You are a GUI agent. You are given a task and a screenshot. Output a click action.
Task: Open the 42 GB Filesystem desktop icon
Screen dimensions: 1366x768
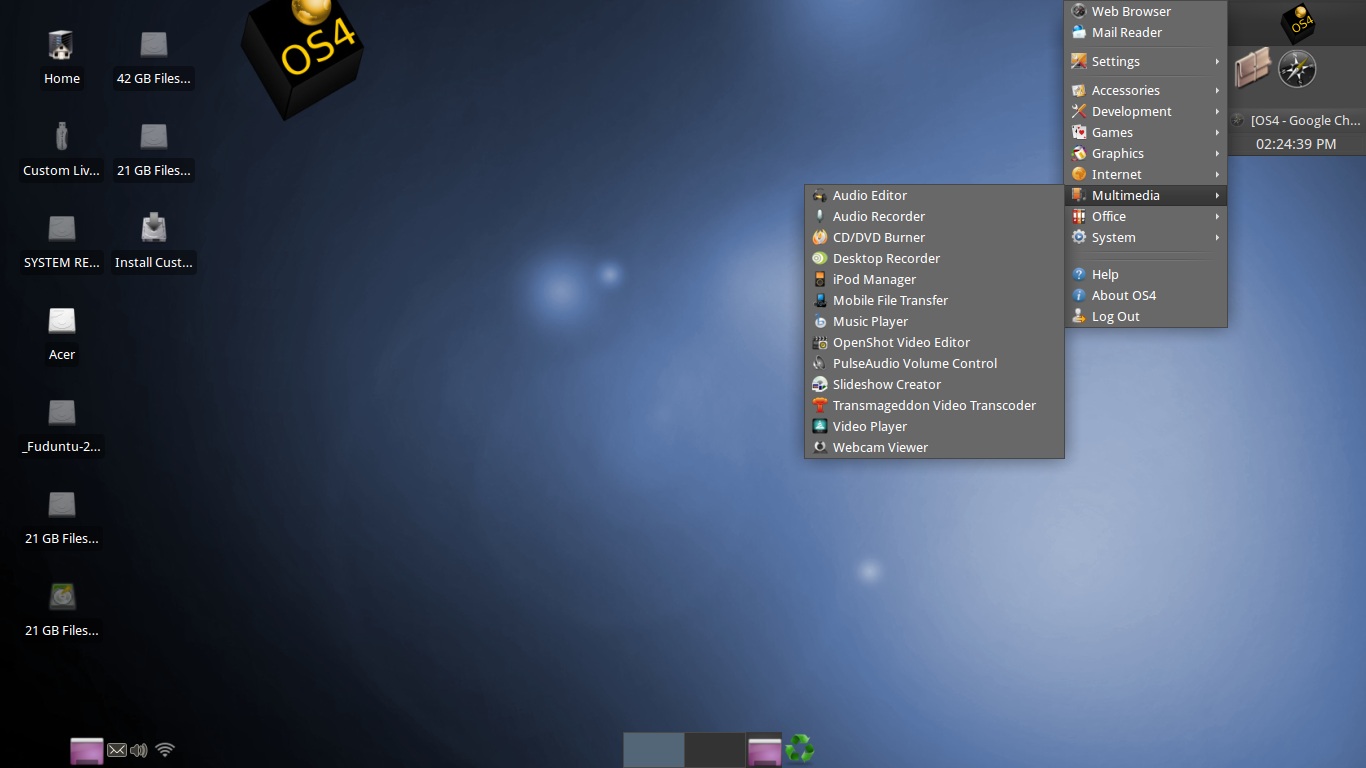coord(154,58)
